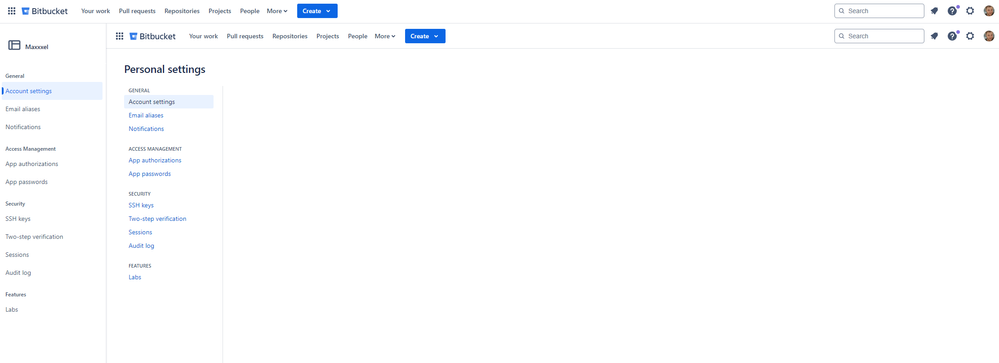
Task: Open Audit log under the Personal settings heading
Action: tap(141, 246)
